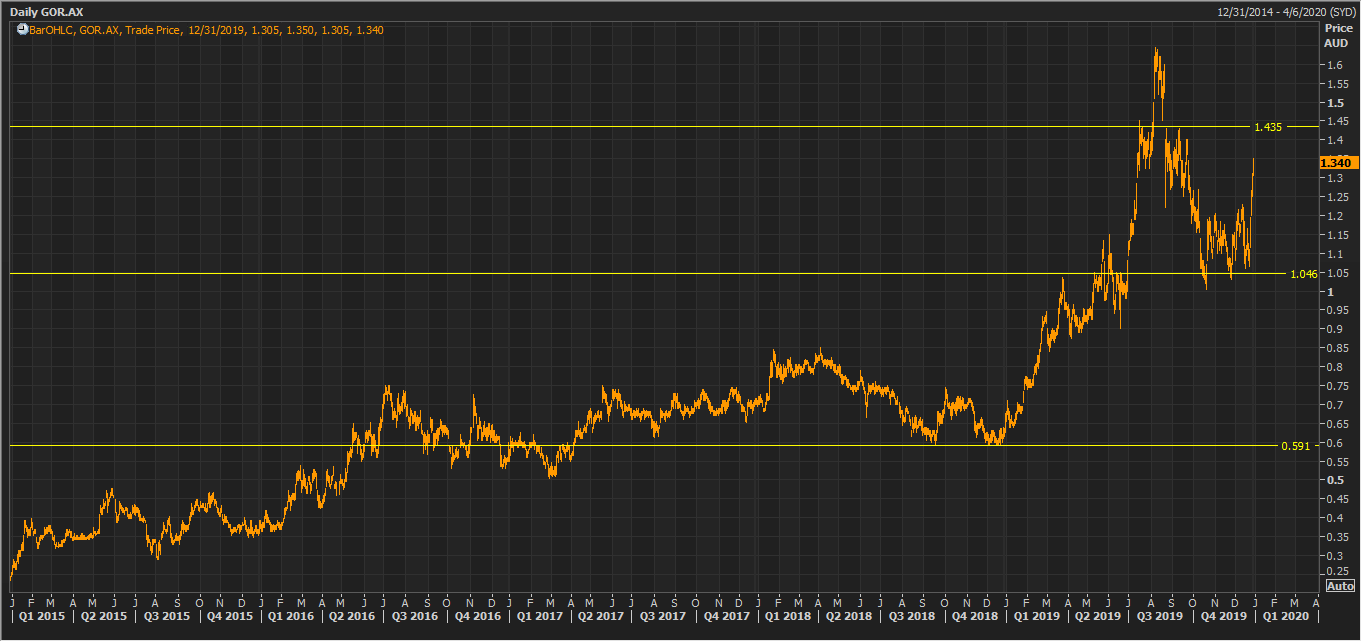Select Q1 2020 on the time axis
This screenshot has width=1362, height=642.
coord(1284,617)
